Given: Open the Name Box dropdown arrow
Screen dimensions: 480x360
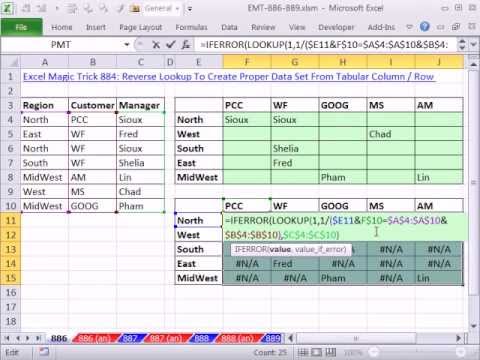Looking at the screenshot, I should pos(127,44).
